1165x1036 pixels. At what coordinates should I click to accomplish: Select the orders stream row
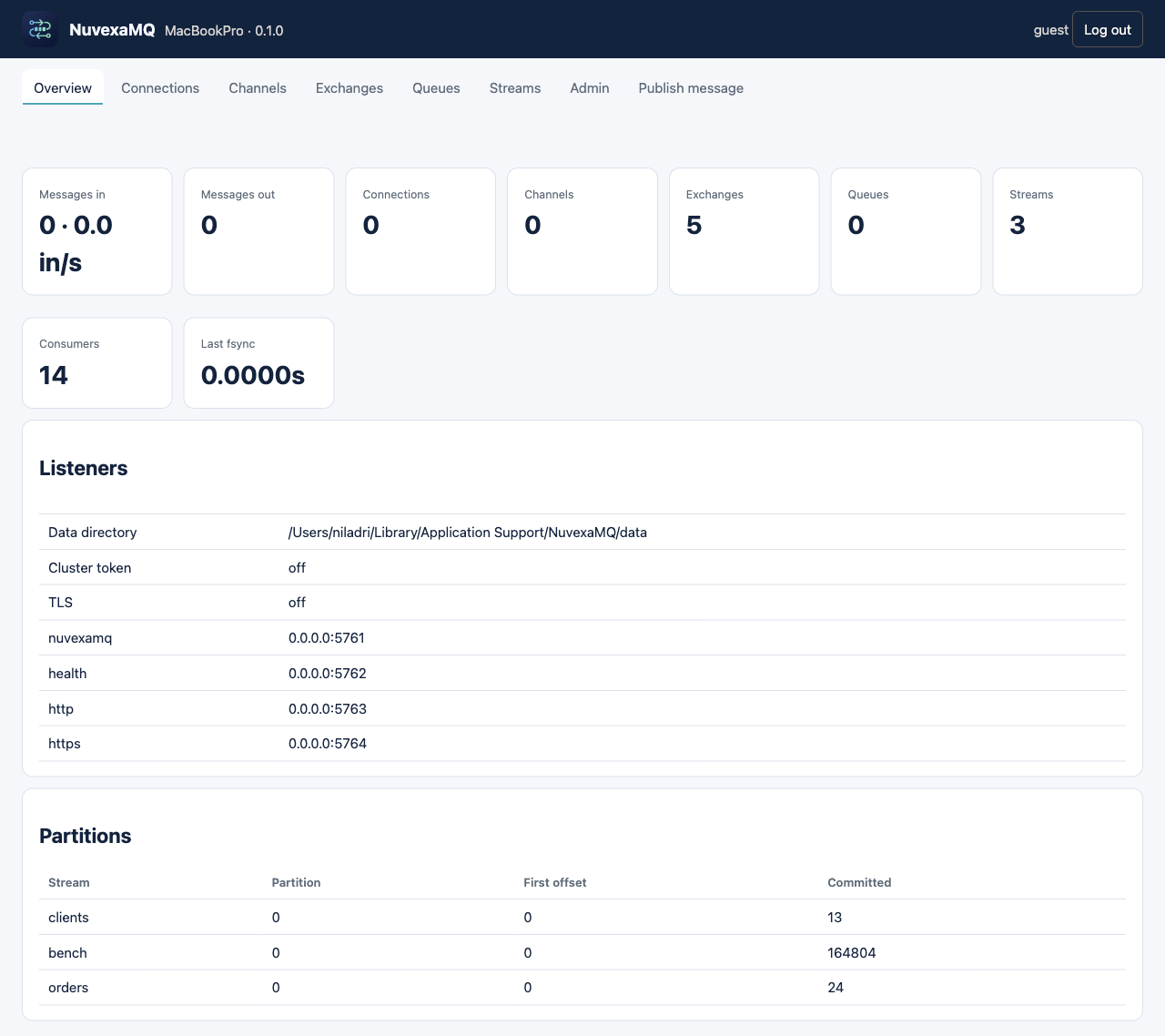click(582, 988)
